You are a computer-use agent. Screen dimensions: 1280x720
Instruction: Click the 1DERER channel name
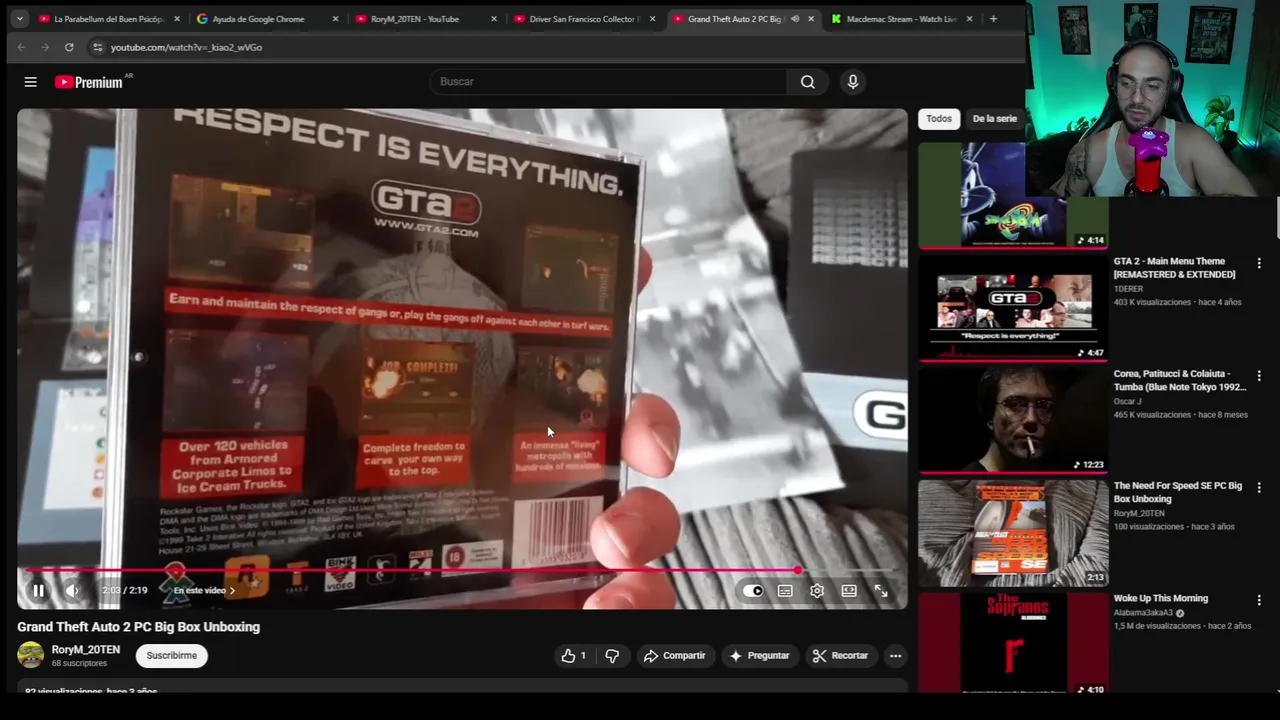click(1128, 289)
